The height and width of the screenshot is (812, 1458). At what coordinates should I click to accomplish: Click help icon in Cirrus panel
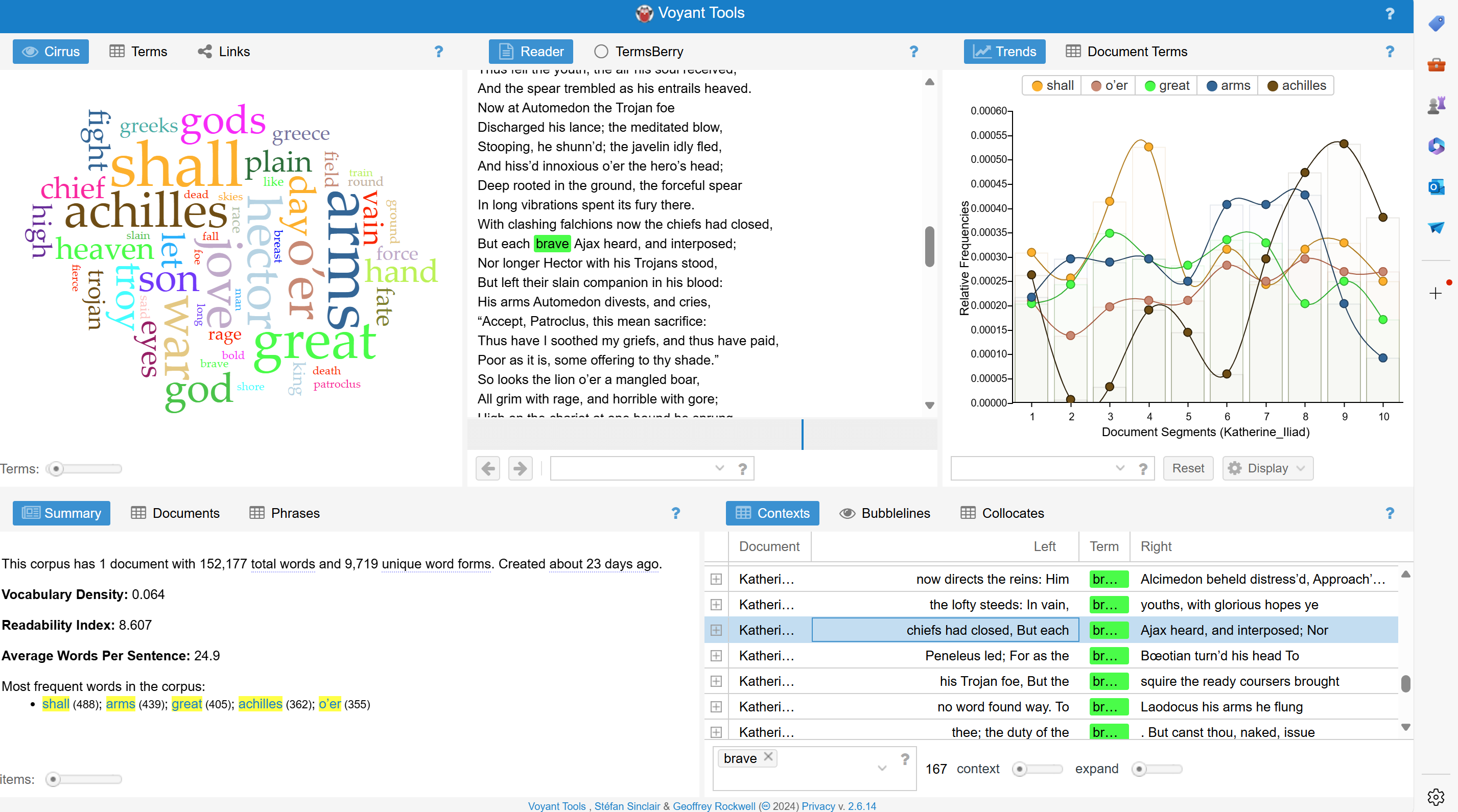pyautogui.click(x=439, y=52)
